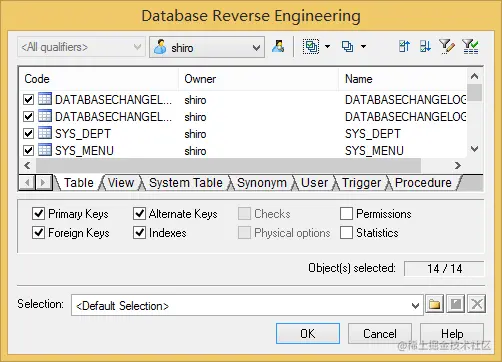Image resolution: width=502 pixels, height=362 pixels.
Task: Click the Deselect All objects icon
Action: pyautogui.click(x=347, y=47)
